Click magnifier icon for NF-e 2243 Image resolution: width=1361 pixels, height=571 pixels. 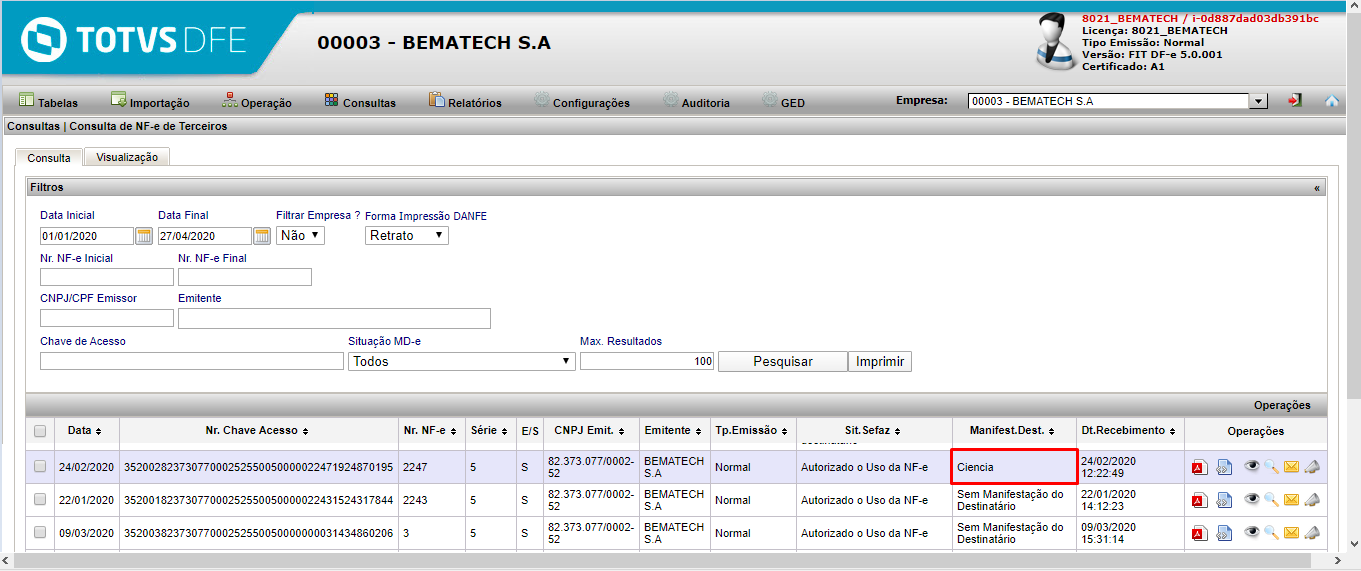pos(1271,499)
